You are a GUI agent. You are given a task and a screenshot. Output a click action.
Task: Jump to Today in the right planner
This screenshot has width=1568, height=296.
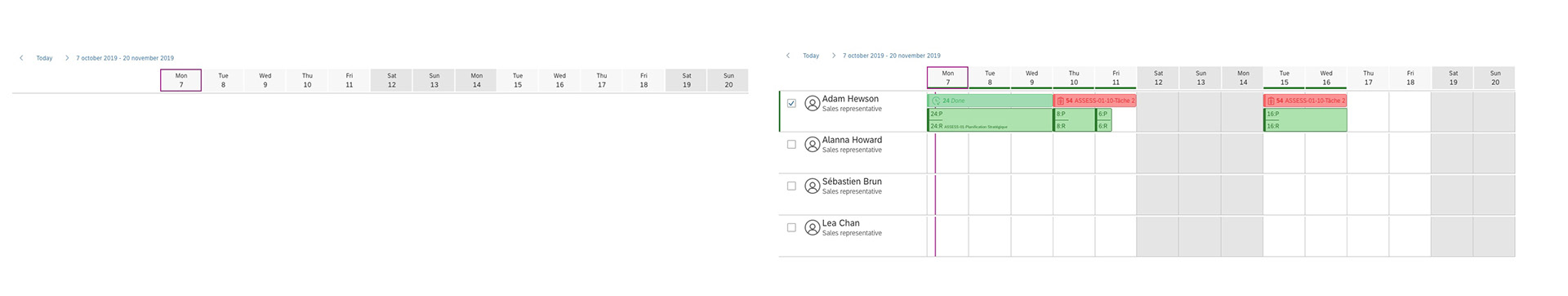(x=811, y=56)
